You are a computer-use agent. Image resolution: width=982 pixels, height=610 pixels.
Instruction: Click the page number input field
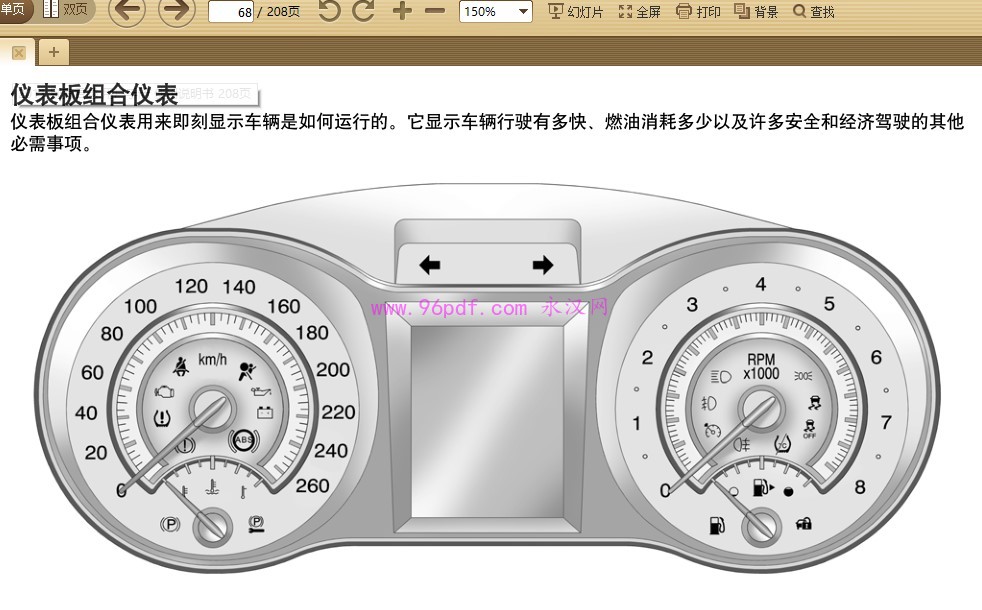[x=231, y=13]
